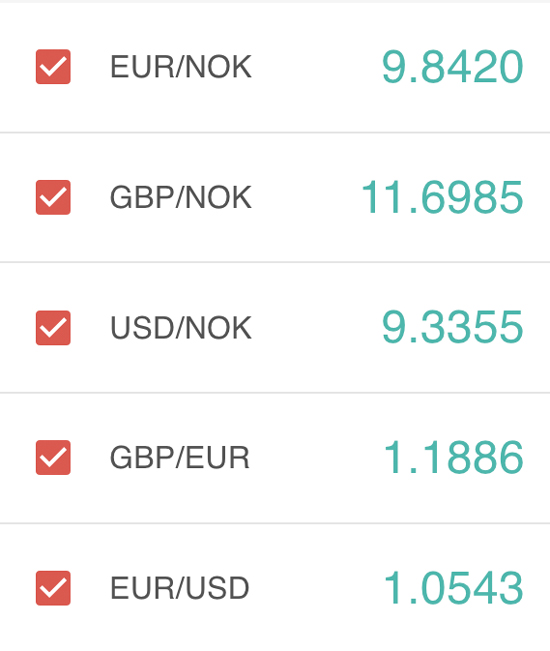Click blank space between GBP/NOK and 11.6985
This screenshot has width=550, height=651.
307,197
